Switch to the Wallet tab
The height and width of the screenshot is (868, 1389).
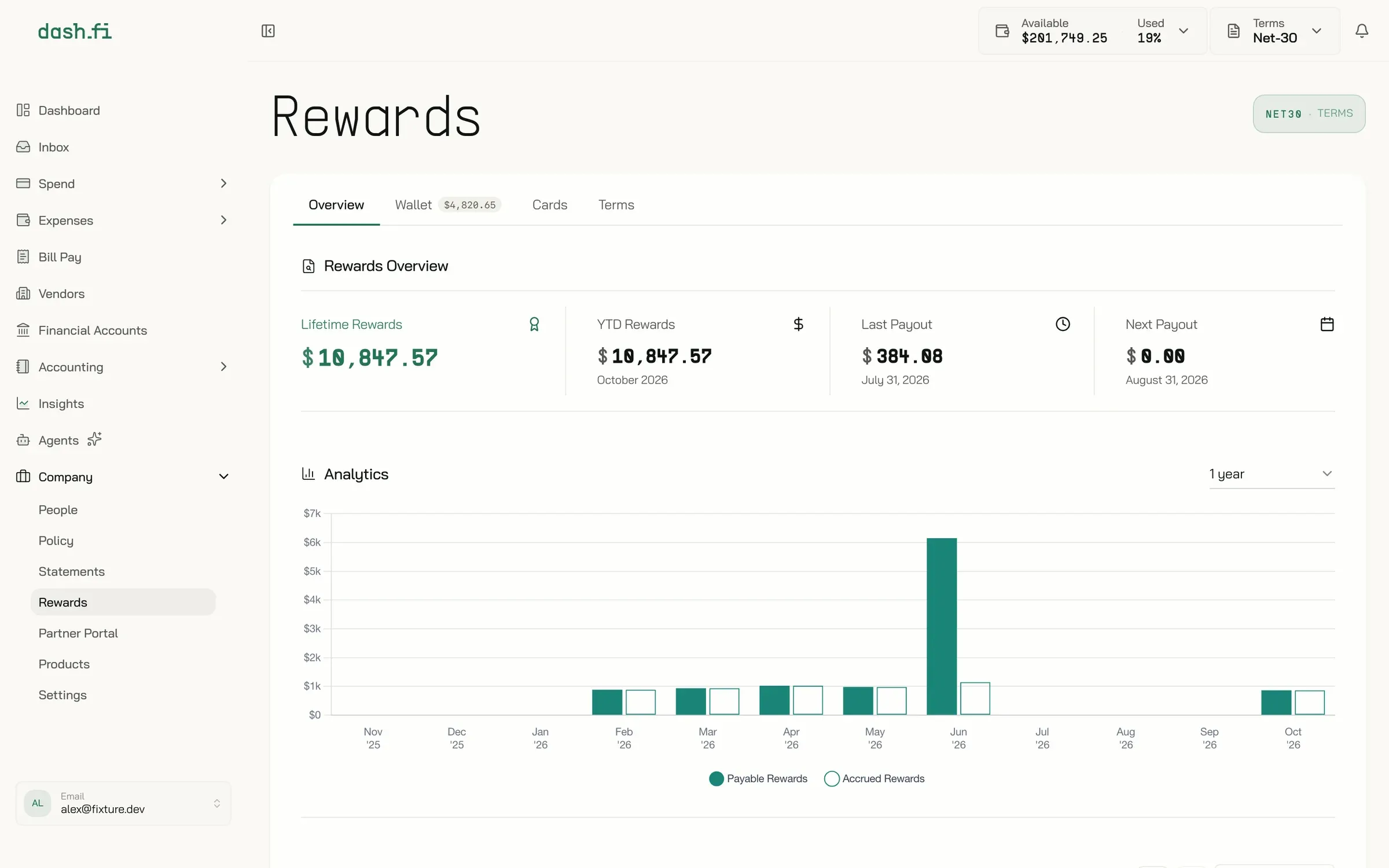click(x=448, y=205)
